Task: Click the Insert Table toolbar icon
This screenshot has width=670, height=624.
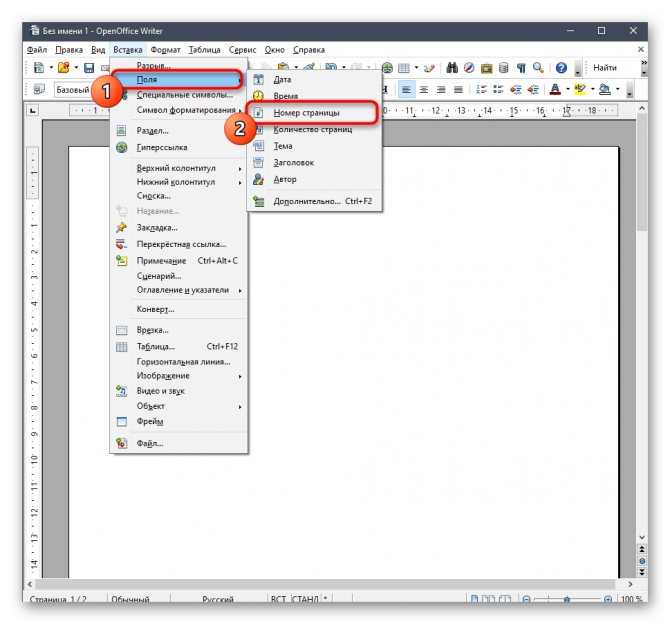Action: coord(404,68)
